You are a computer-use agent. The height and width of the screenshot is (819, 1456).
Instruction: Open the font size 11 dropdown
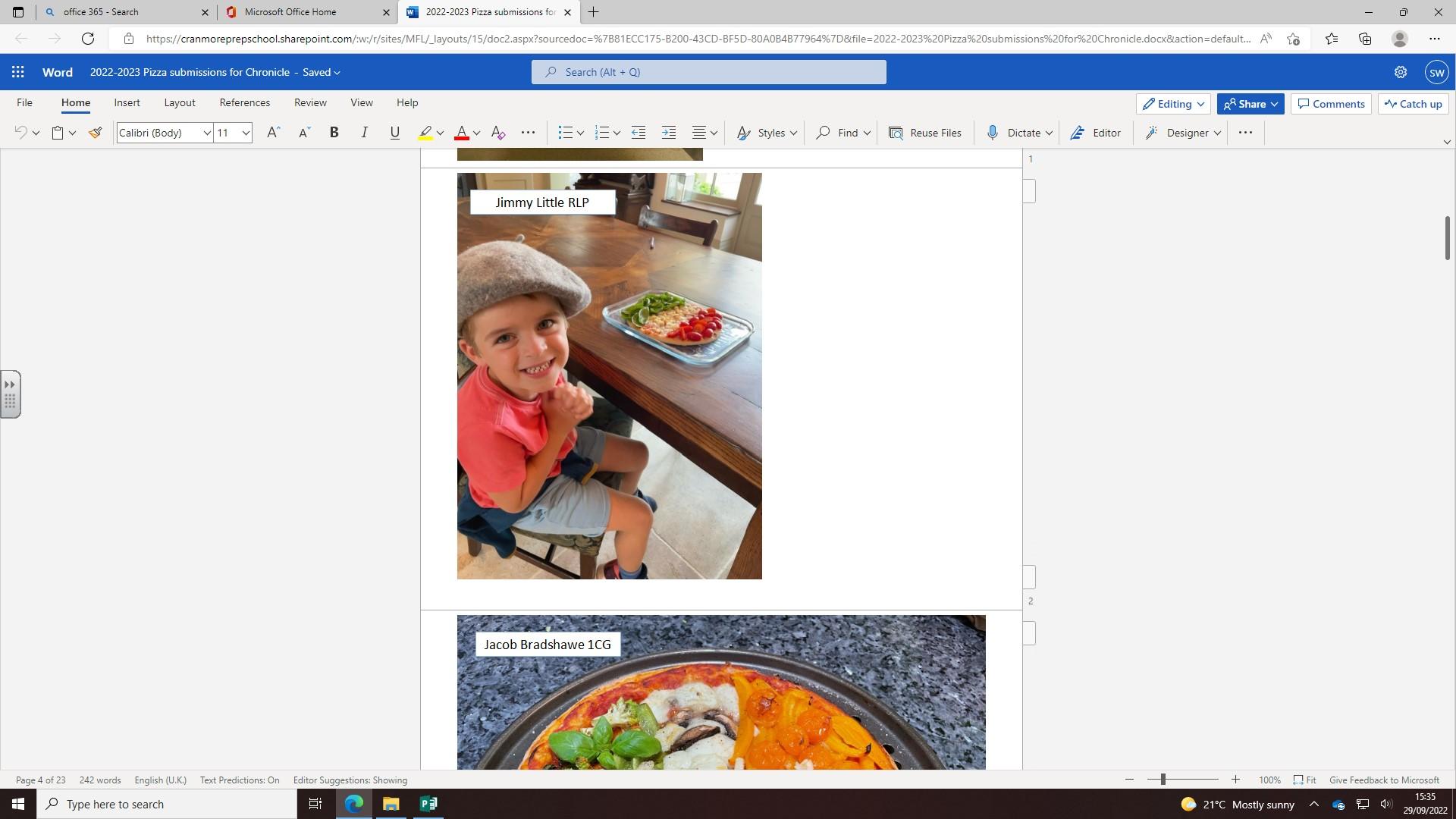click(246, 133)
